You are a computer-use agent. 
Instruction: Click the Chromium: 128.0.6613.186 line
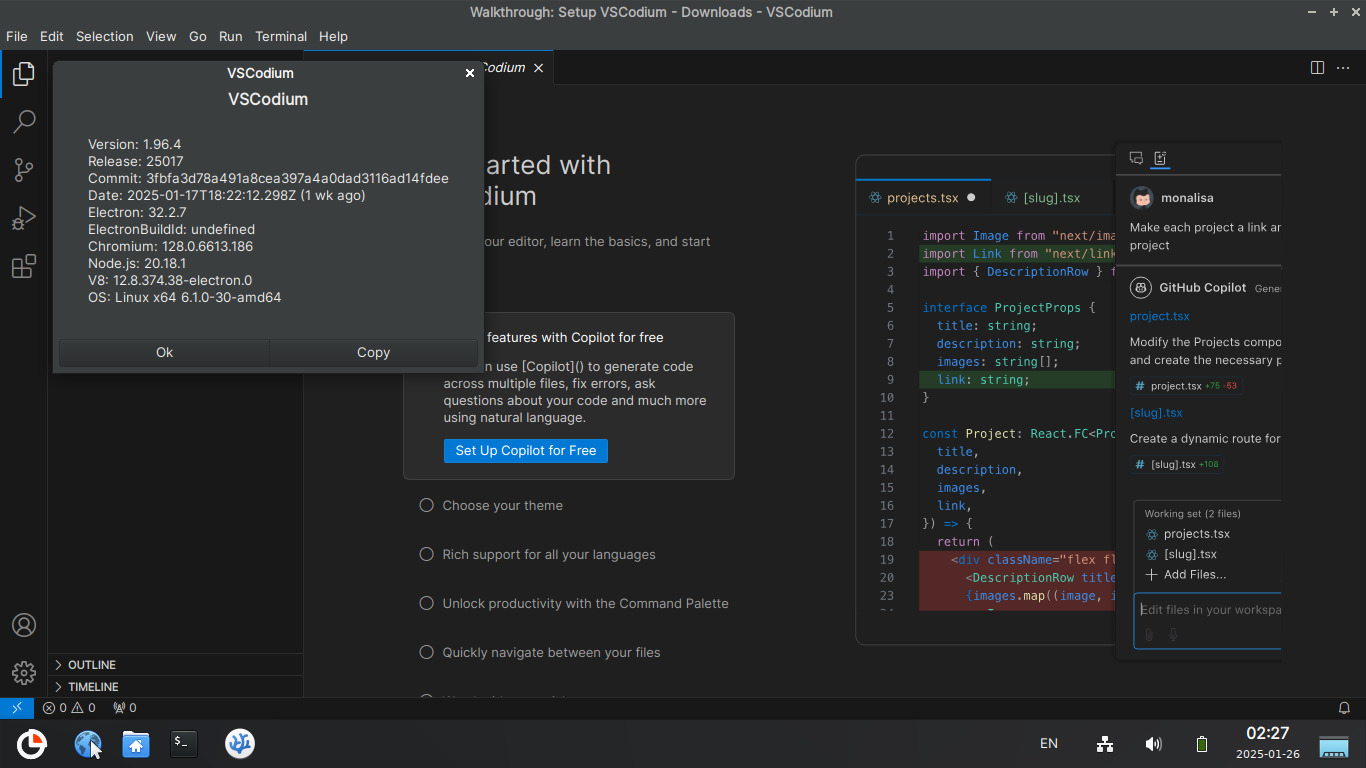pos(171,246)
